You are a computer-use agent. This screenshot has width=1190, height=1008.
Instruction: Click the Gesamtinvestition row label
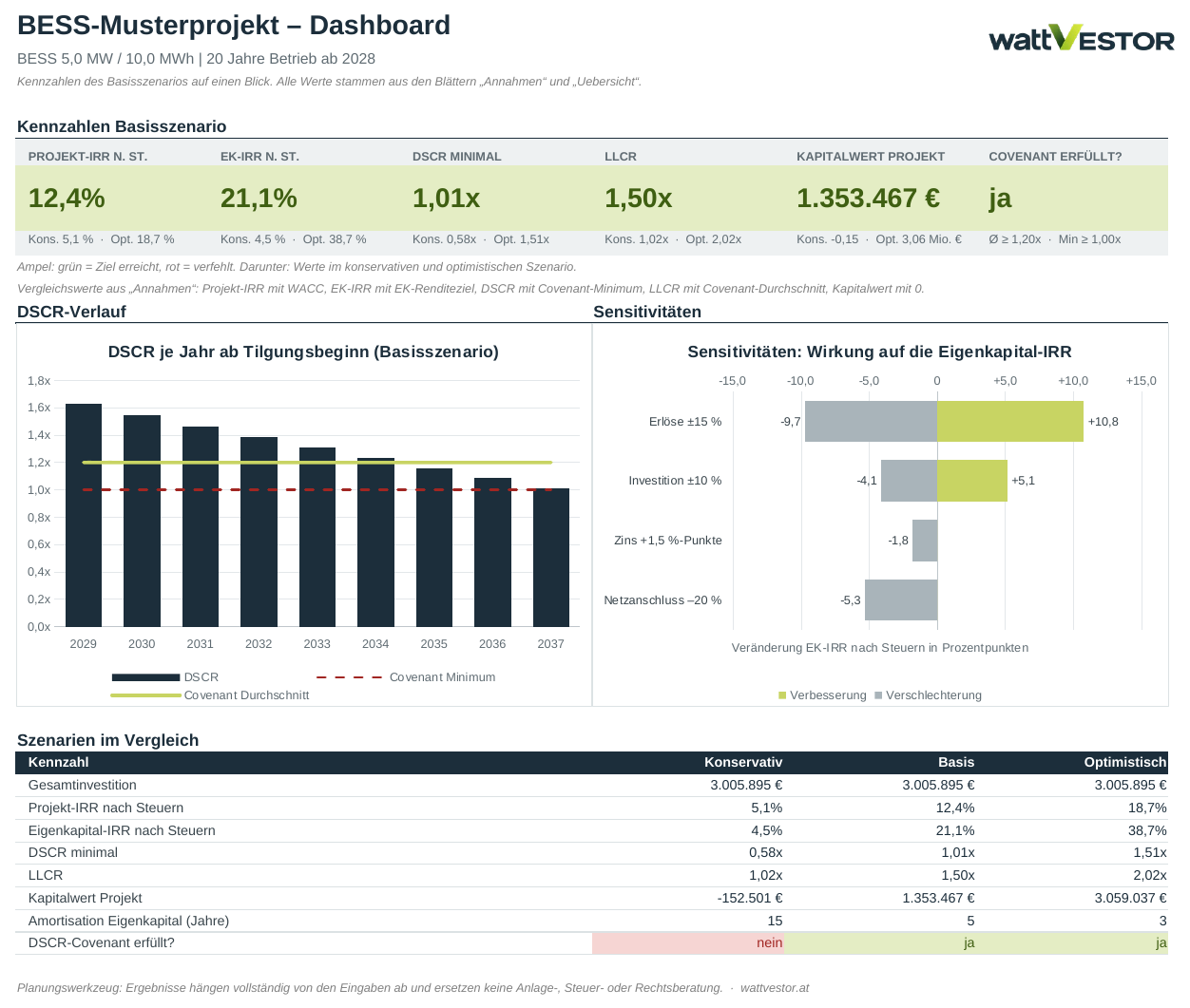tap(83, 785)
